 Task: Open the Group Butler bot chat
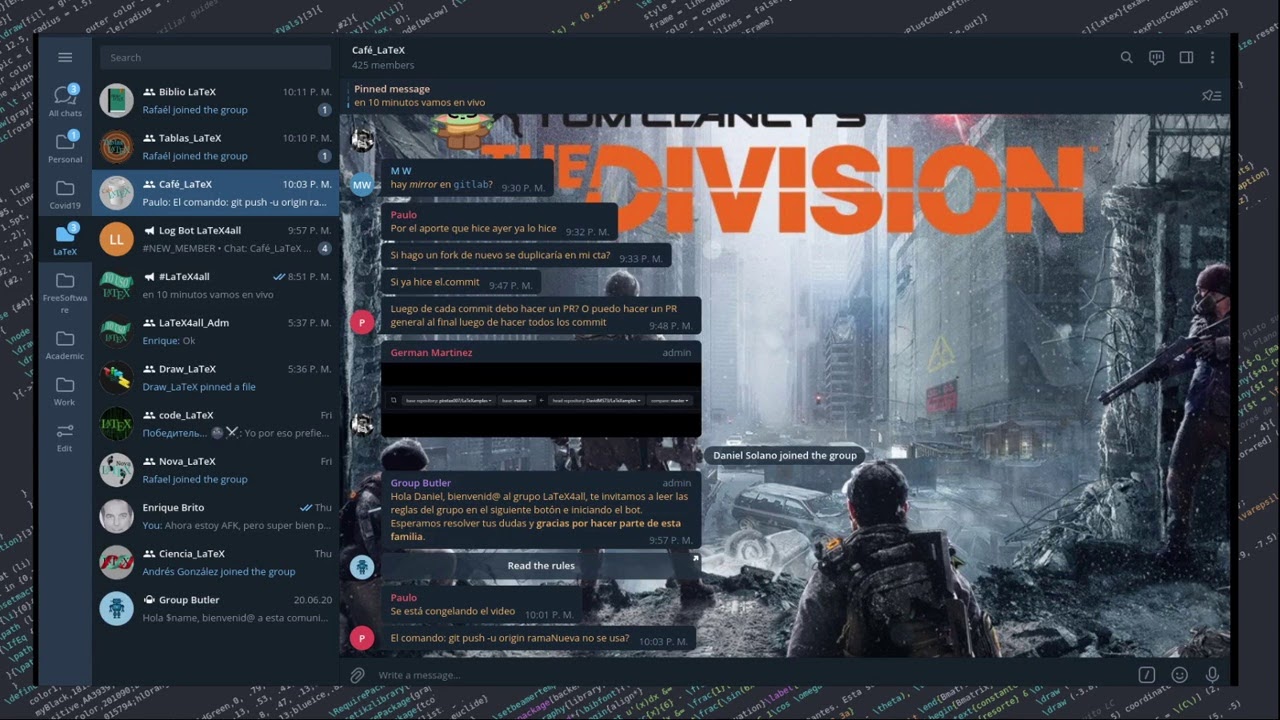click(x=216, y=608)
